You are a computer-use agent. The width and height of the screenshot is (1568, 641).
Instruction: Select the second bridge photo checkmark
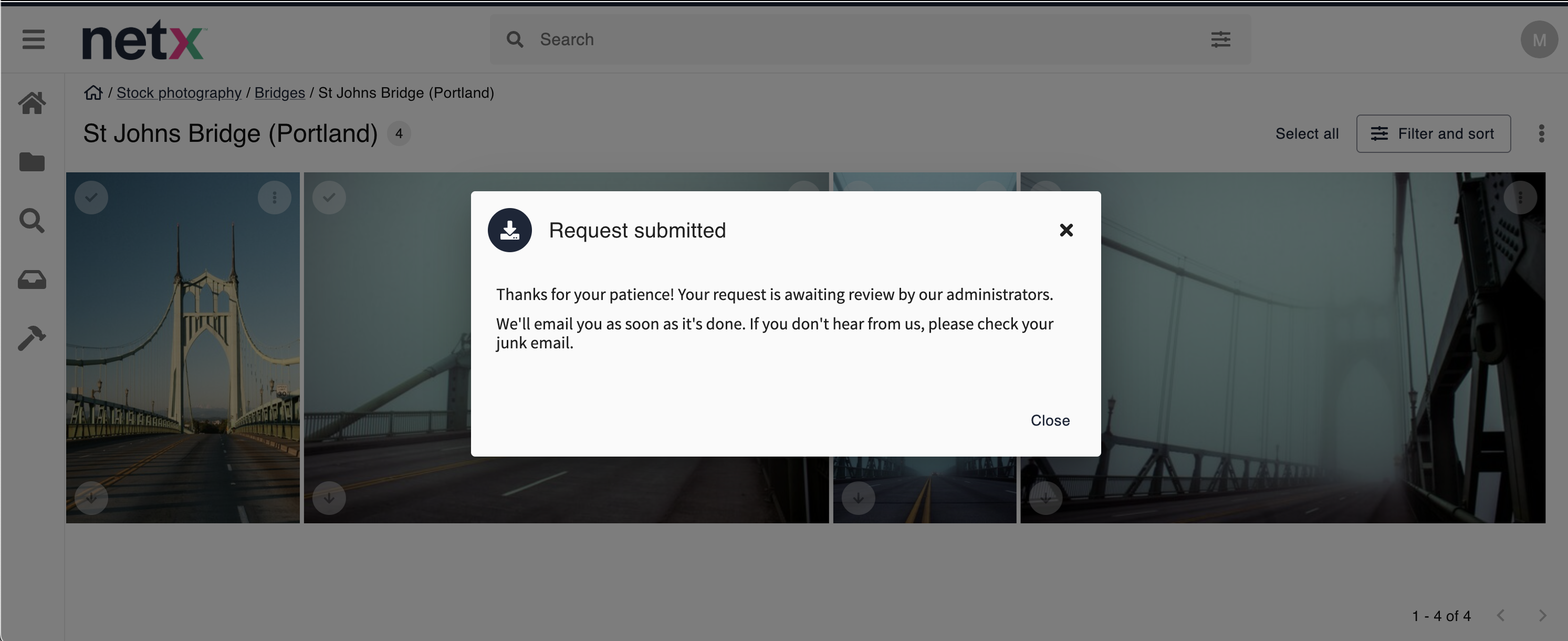(x=329, y=198)
